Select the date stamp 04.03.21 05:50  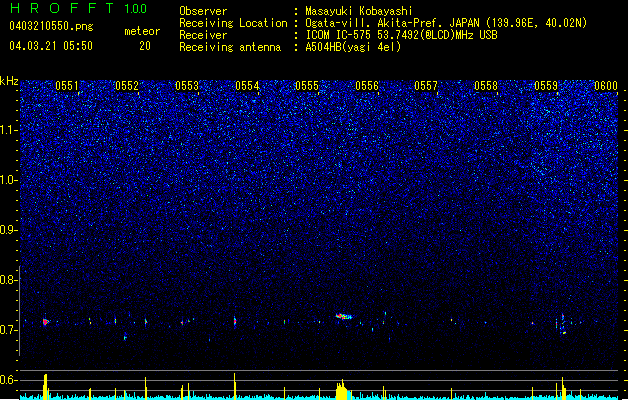pyautogui.click(x=51, y=46)
